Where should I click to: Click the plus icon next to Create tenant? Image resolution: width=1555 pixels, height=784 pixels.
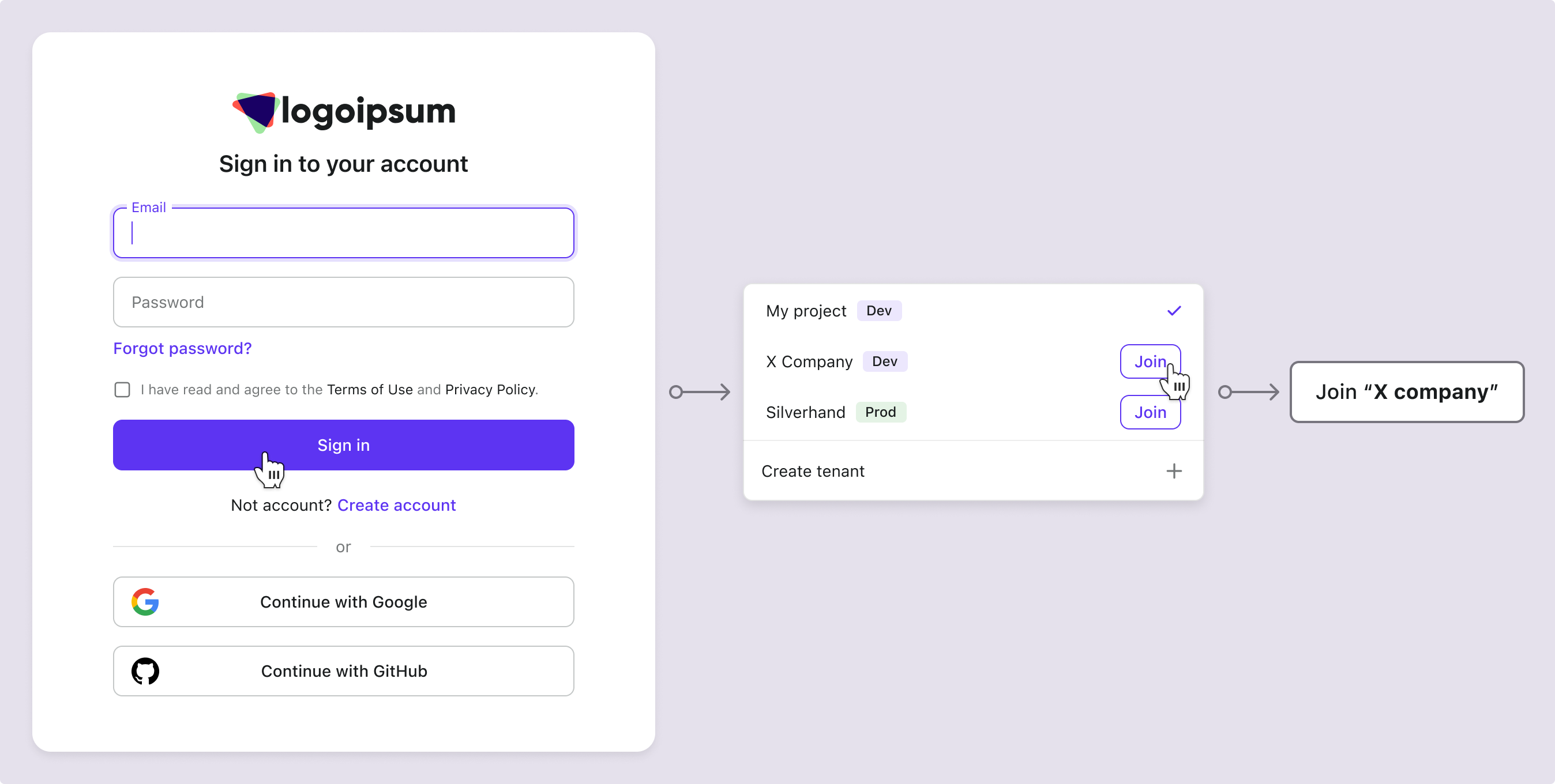coord(1174,471)
